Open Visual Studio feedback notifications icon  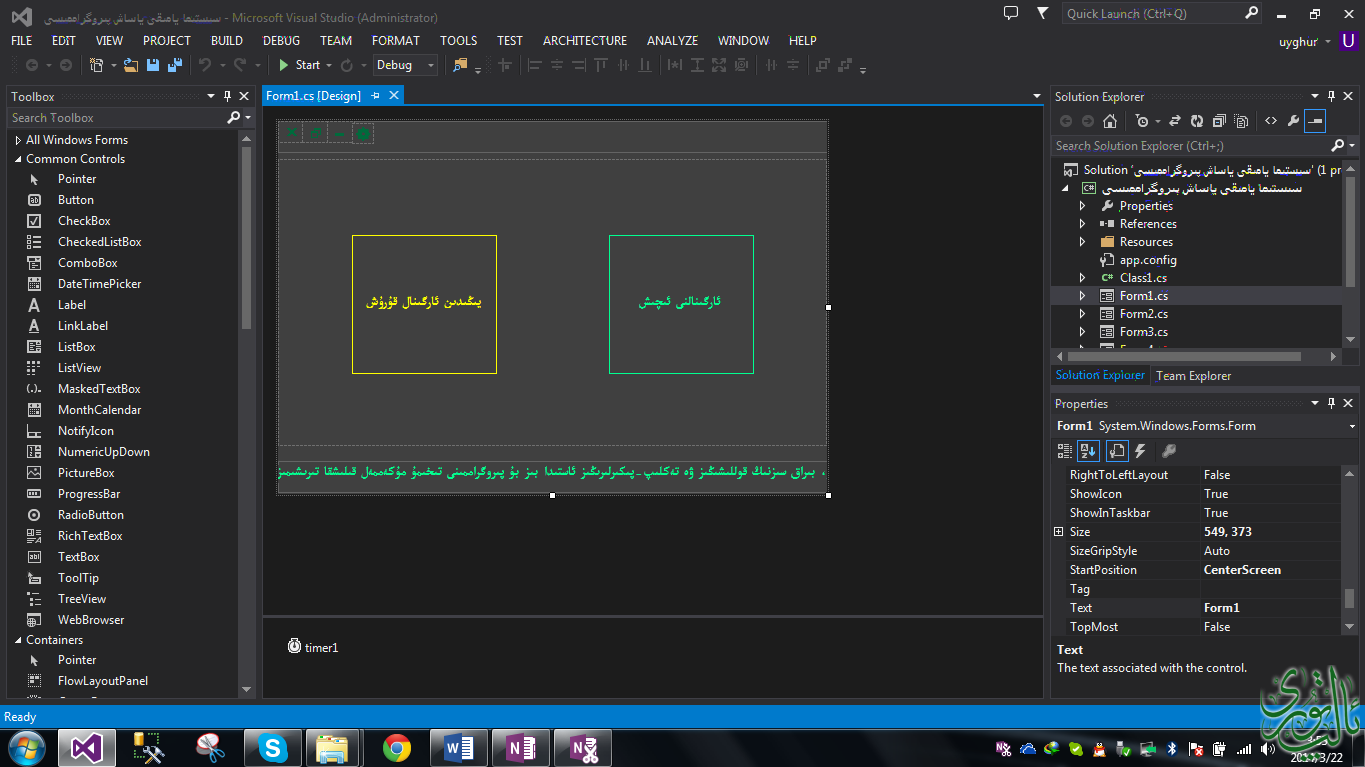1011,14
